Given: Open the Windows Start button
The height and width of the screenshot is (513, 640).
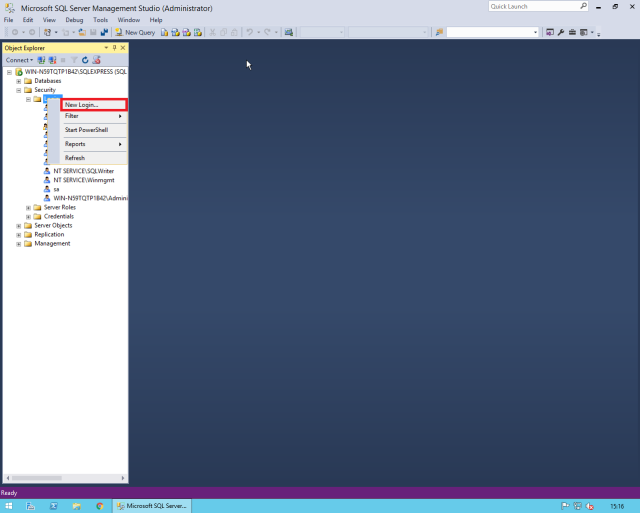Looking at the screenshot, I should coord(9,506).
